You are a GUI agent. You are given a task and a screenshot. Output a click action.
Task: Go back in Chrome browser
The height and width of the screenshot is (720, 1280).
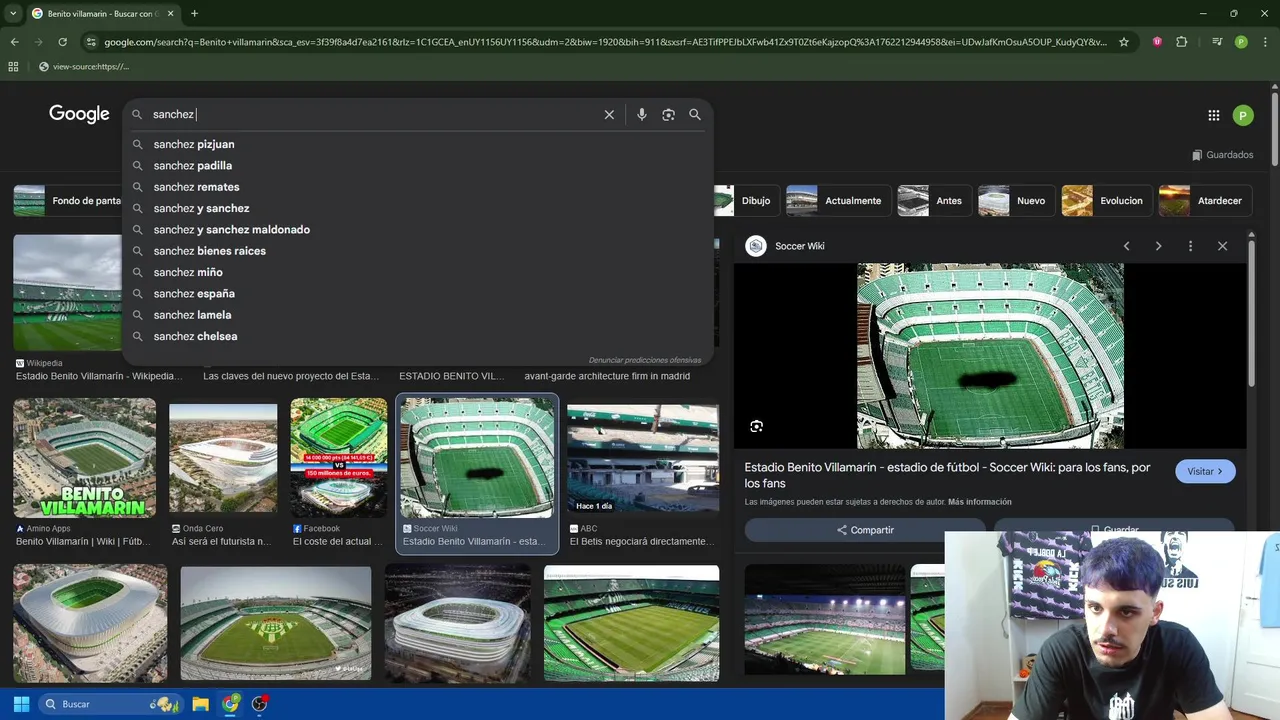click(14, 42)
